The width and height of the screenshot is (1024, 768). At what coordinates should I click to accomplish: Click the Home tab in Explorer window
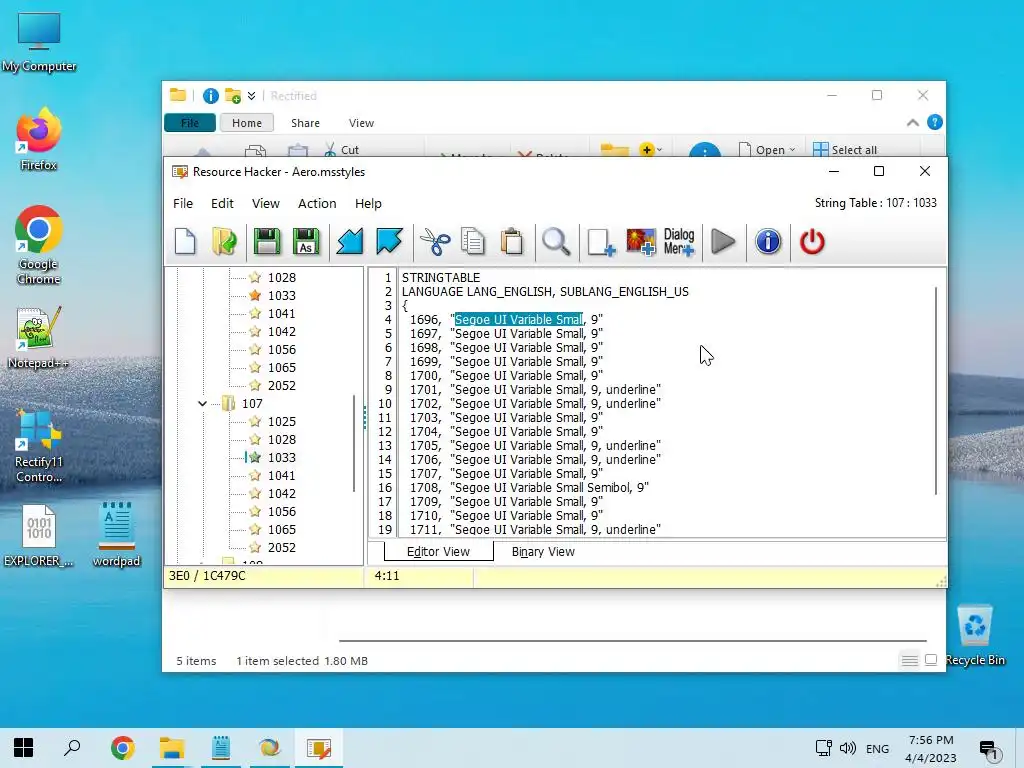pos(247,123)
